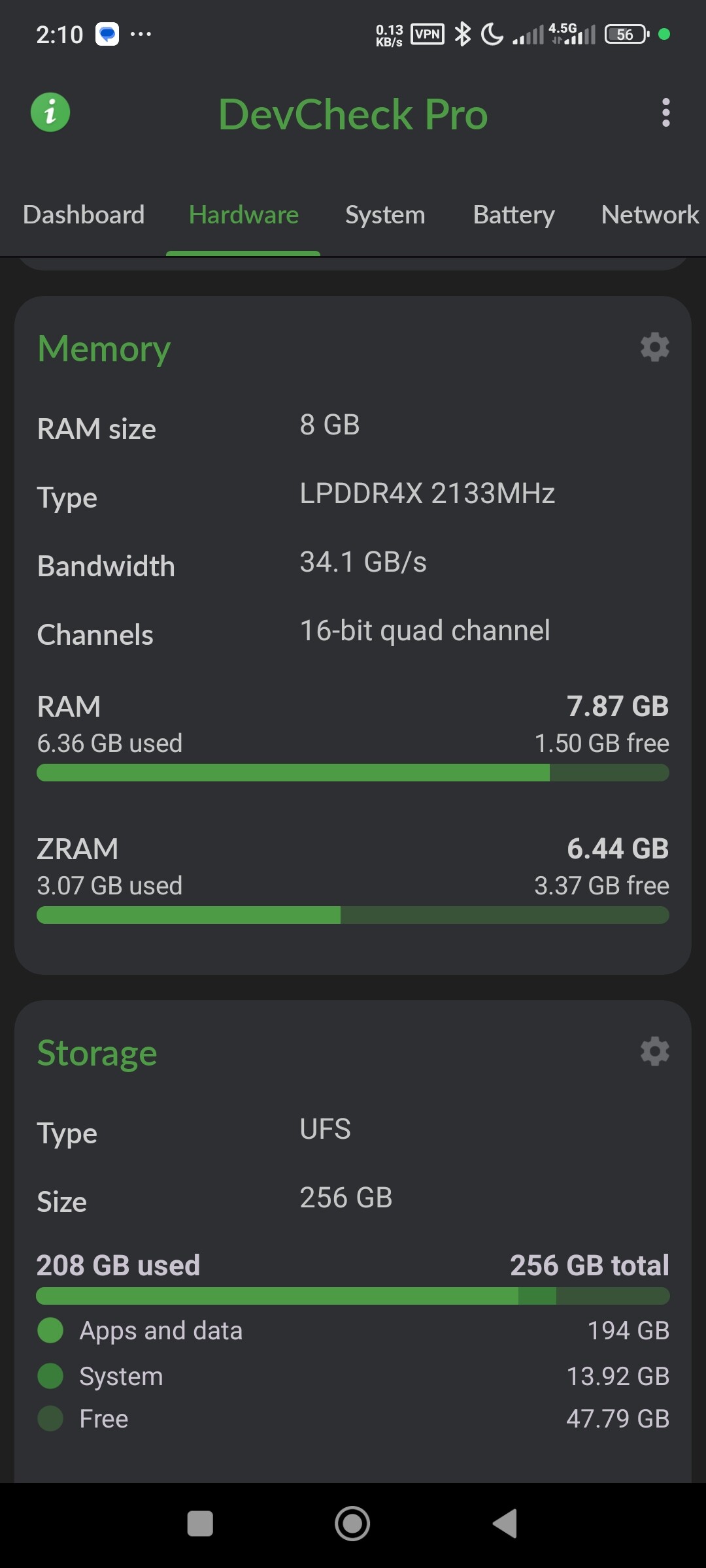Tap the Apps and data legend dot
This screenshot has width=706, height=1568.
[50, 1330]
